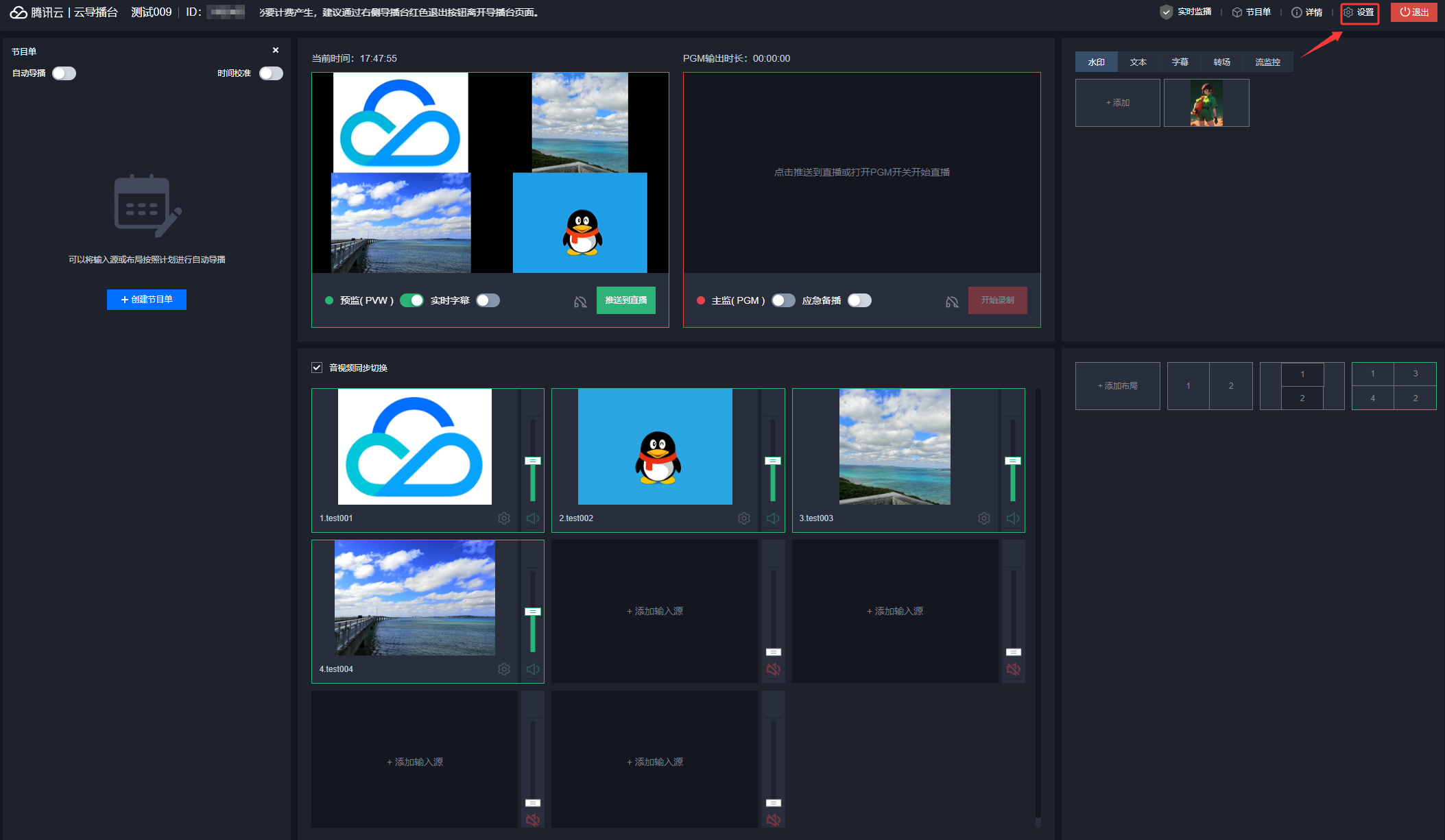Viewport: 1445px width, 840px height.
Task: Uncheck audio-video sync switching checkbox
Action: click(x=317, y=368)
